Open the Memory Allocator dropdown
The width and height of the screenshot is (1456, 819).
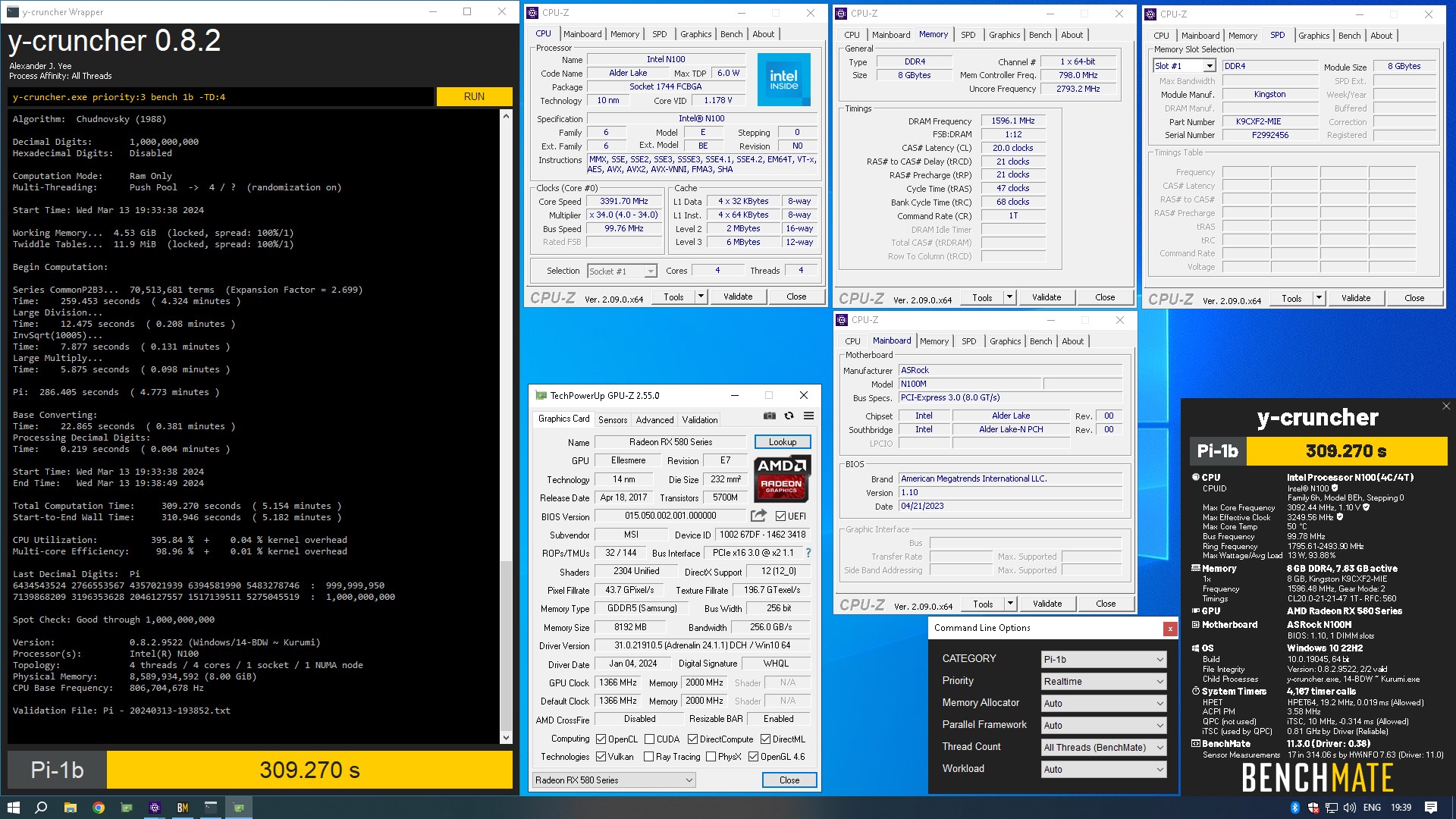(x=1103, y=704)
